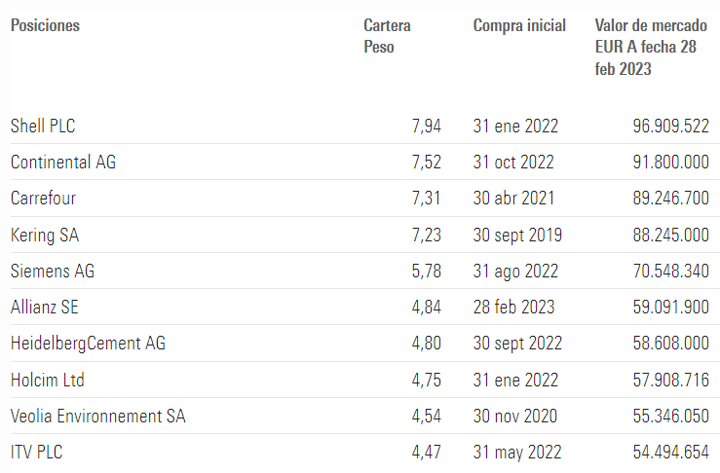720x473 pixels.
Task: Select the HeidelbergCement AG holding
Action: coord(88,343)
